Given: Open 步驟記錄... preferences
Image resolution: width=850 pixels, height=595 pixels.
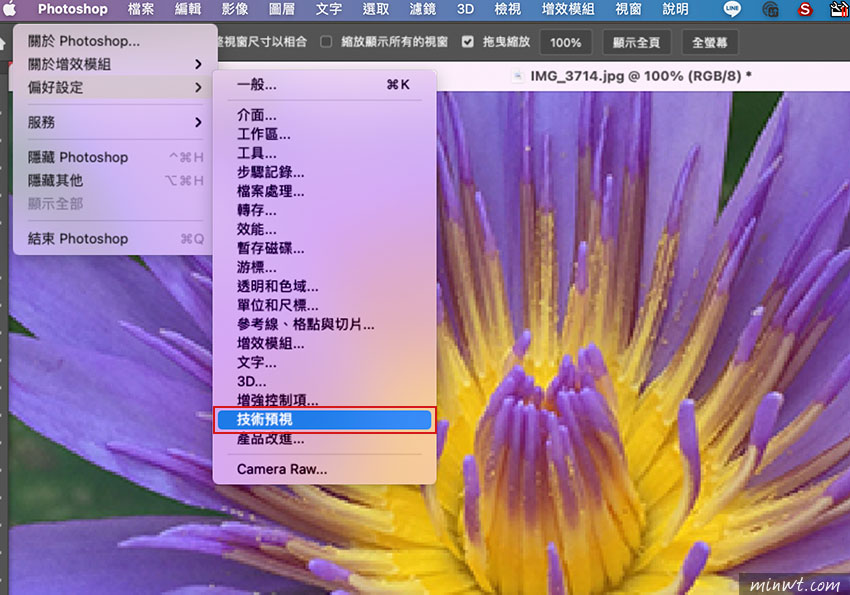Looking at the screenshot, I should (324, 172).
